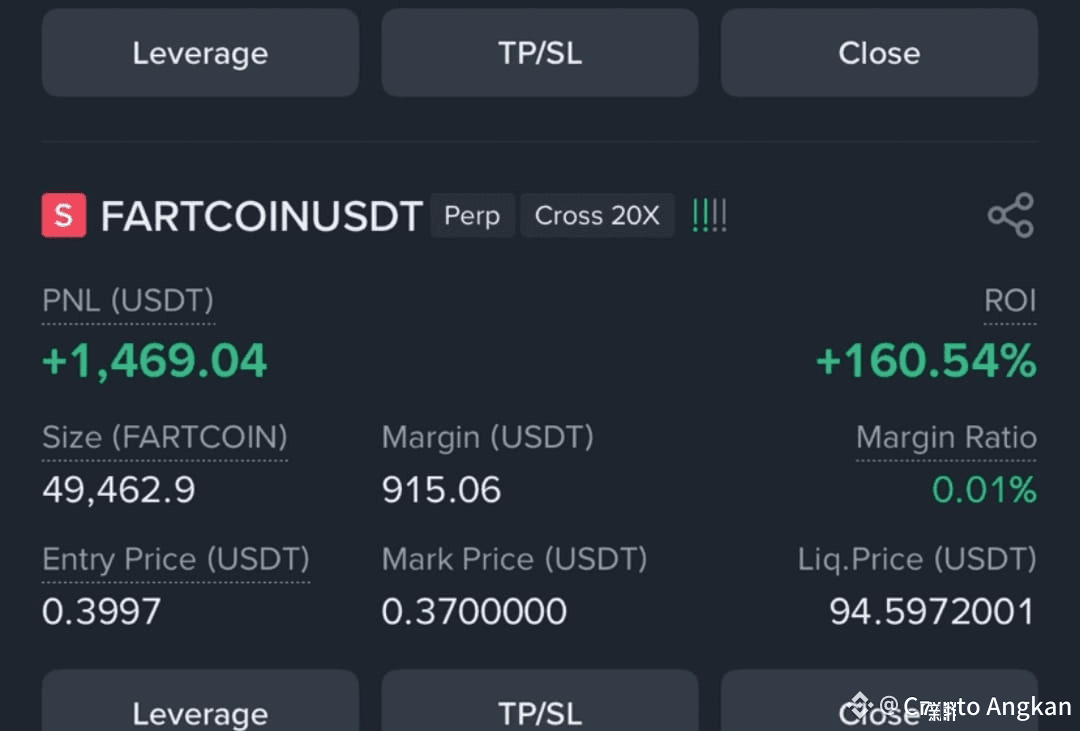Click the Binance watermark logo
The height and width of the screenshot is (731, 1080).
click(860, 706)
